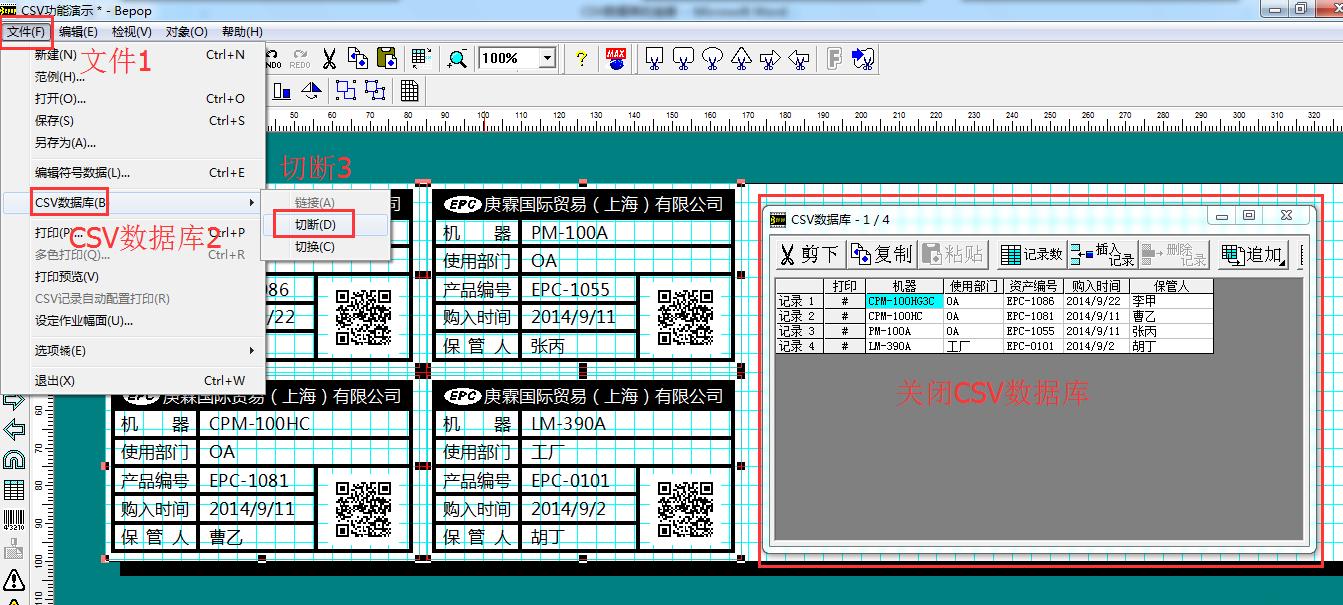Choose 另存为(A)... from the File menu
Image resolution: width=1343 pixels, height=605 pixels.
[133, 143]
